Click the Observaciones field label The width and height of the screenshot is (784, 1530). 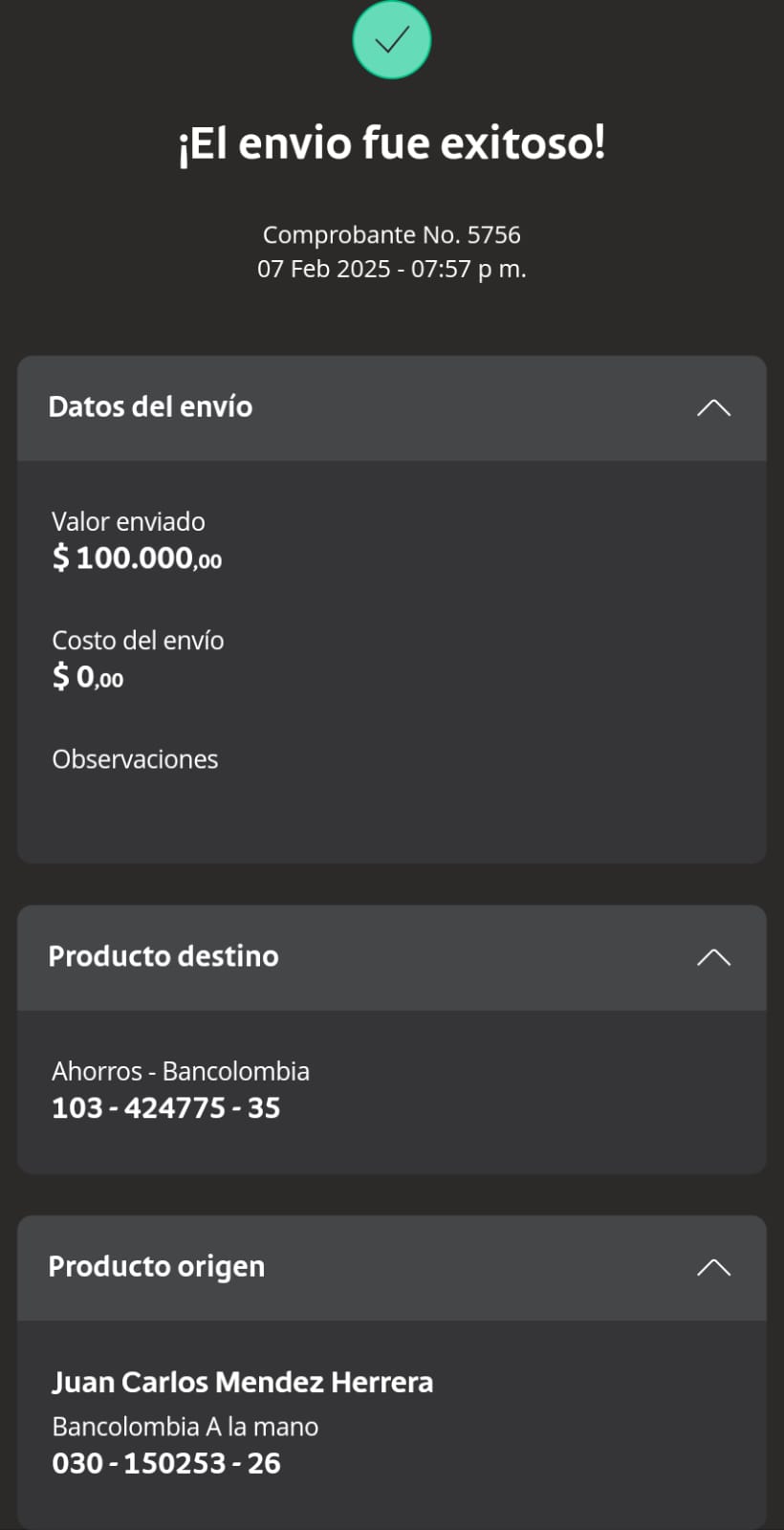point(135,759)
